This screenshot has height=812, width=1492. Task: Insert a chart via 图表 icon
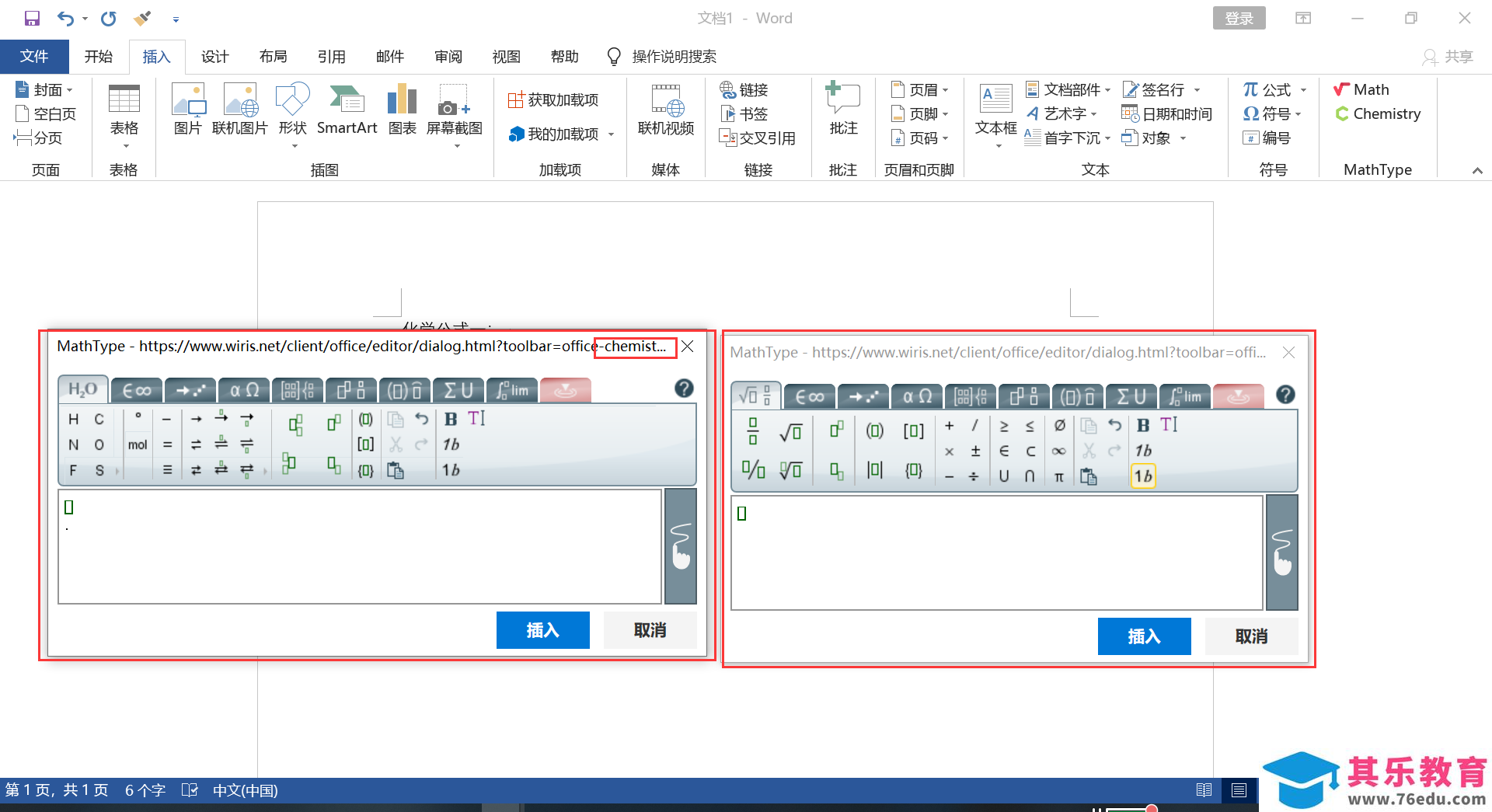click(402, 110)
